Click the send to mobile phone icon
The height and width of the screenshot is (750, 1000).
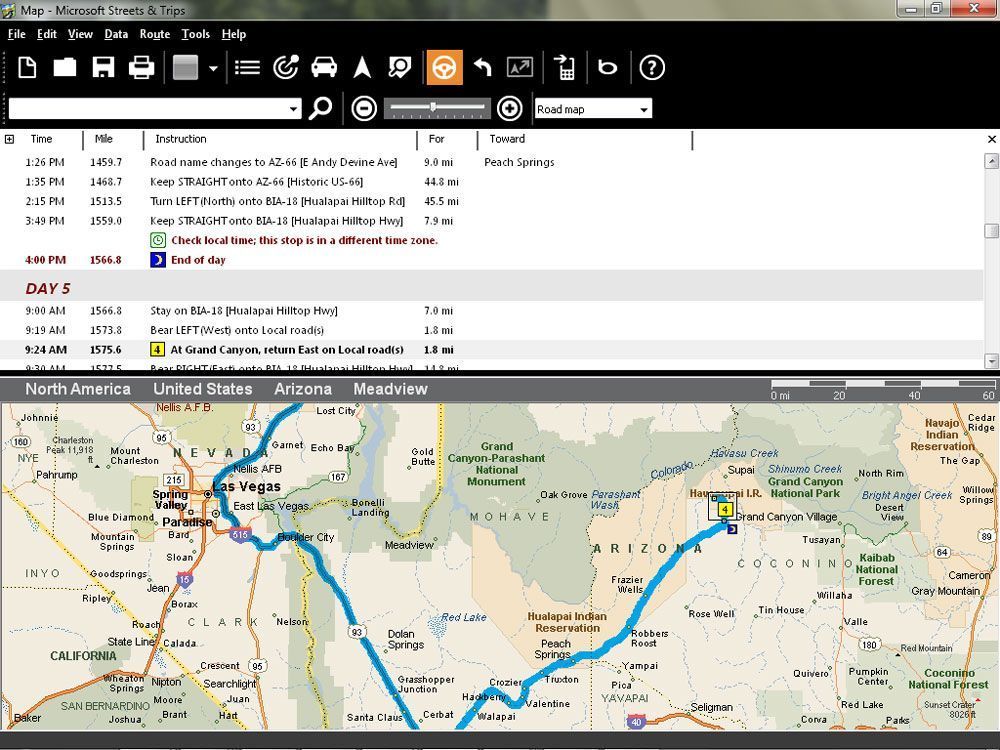pos(566,68)
